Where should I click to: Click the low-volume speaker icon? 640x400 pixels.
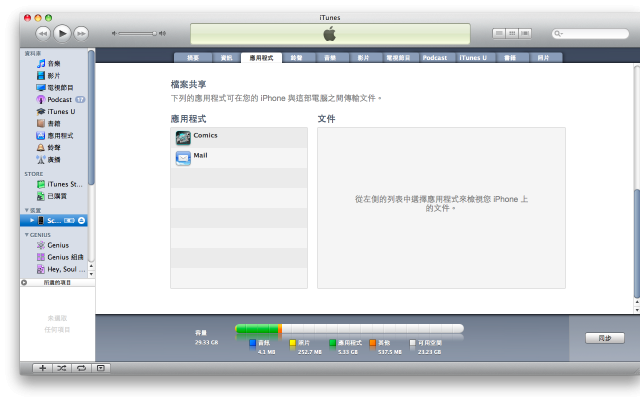114,33
